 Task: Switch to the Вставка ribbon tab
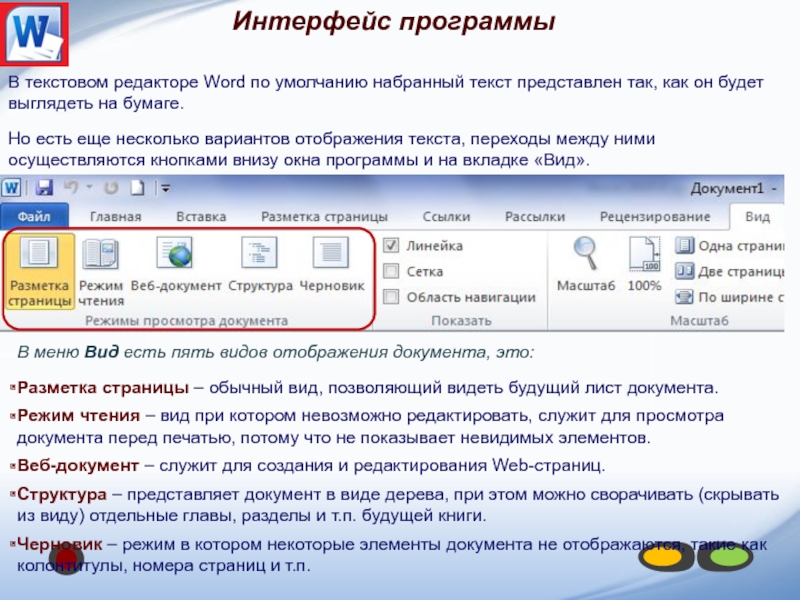click(x=201, y=216)
